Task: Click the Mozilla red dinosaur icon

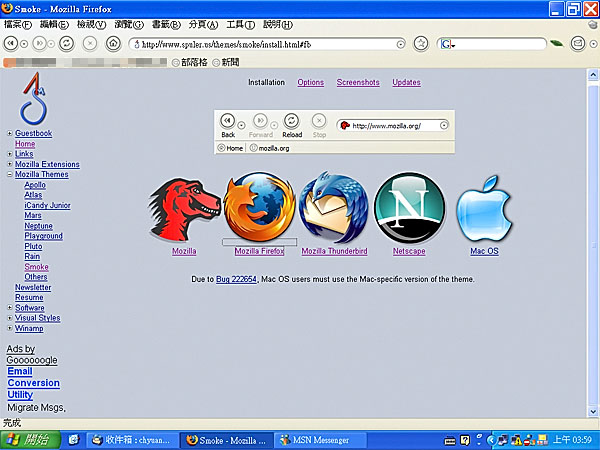Action: (x=184, y=208)
